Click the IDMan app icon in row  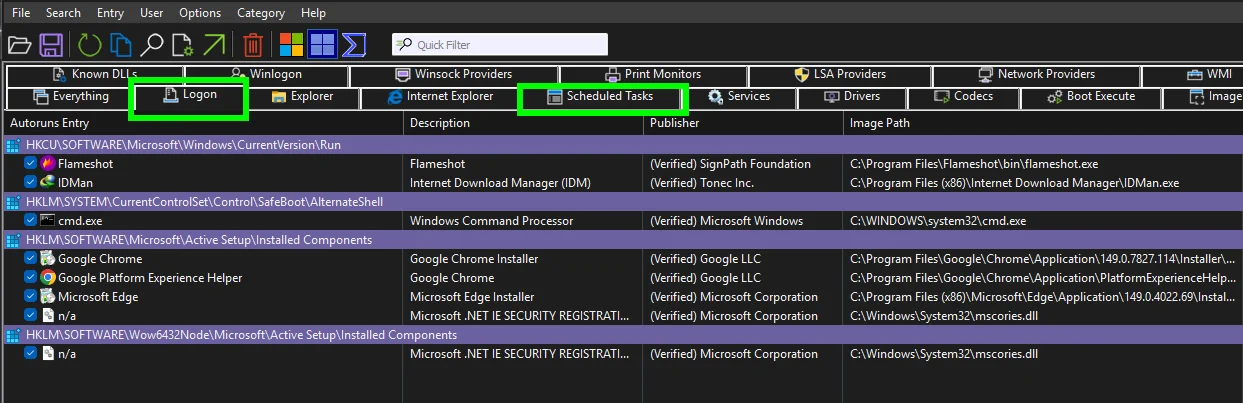coord(47,183)
